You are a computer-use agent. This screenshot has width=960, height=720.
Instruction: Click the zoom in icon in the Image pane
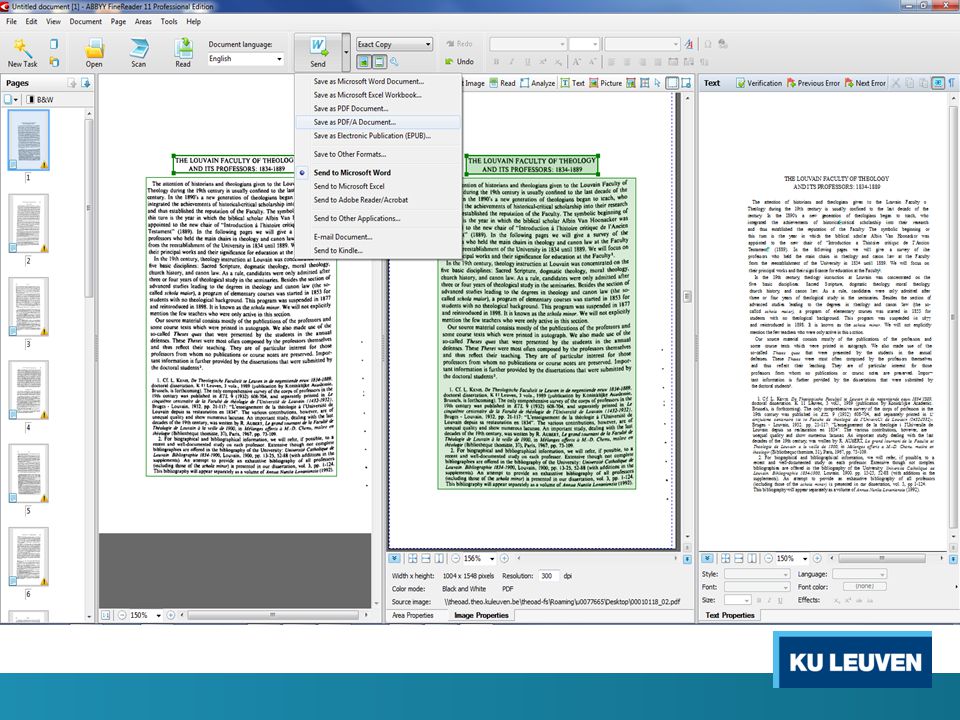[504, 558]
